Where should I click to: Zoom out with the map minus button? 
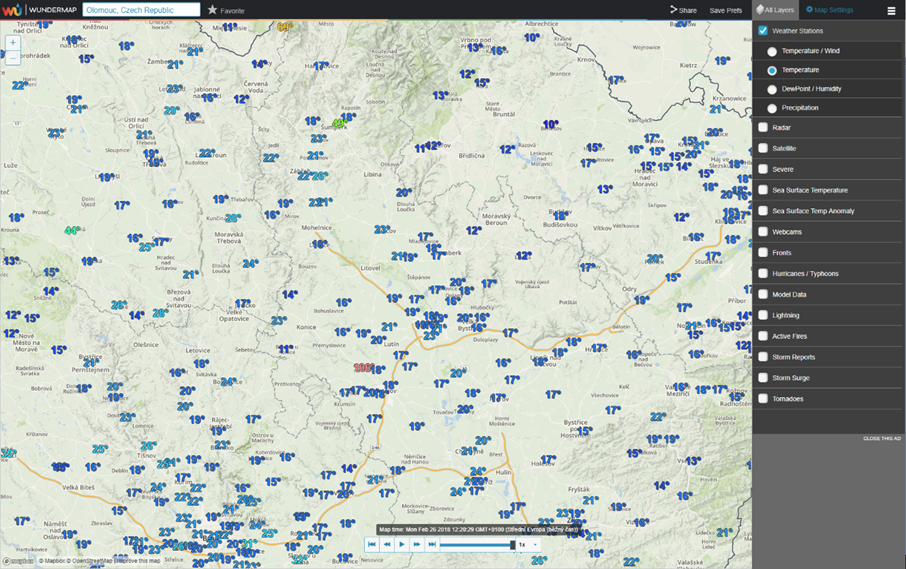pyautogui.click(x=13, y=59)
